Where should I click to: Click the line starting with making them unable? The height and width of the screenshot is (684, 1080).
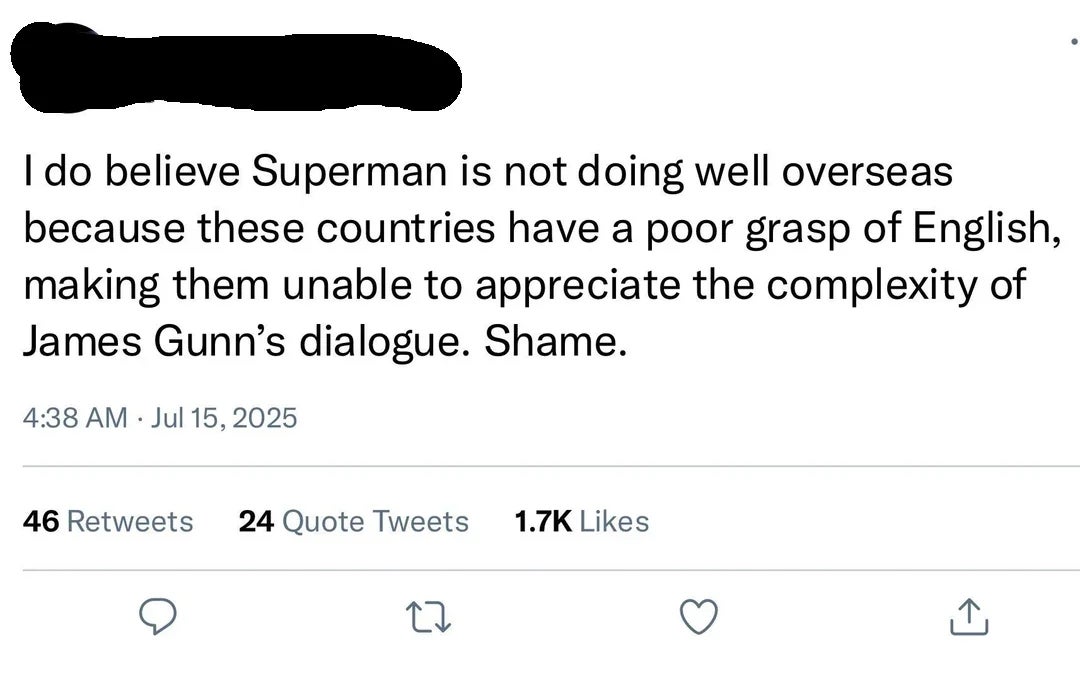pos(525,286)
